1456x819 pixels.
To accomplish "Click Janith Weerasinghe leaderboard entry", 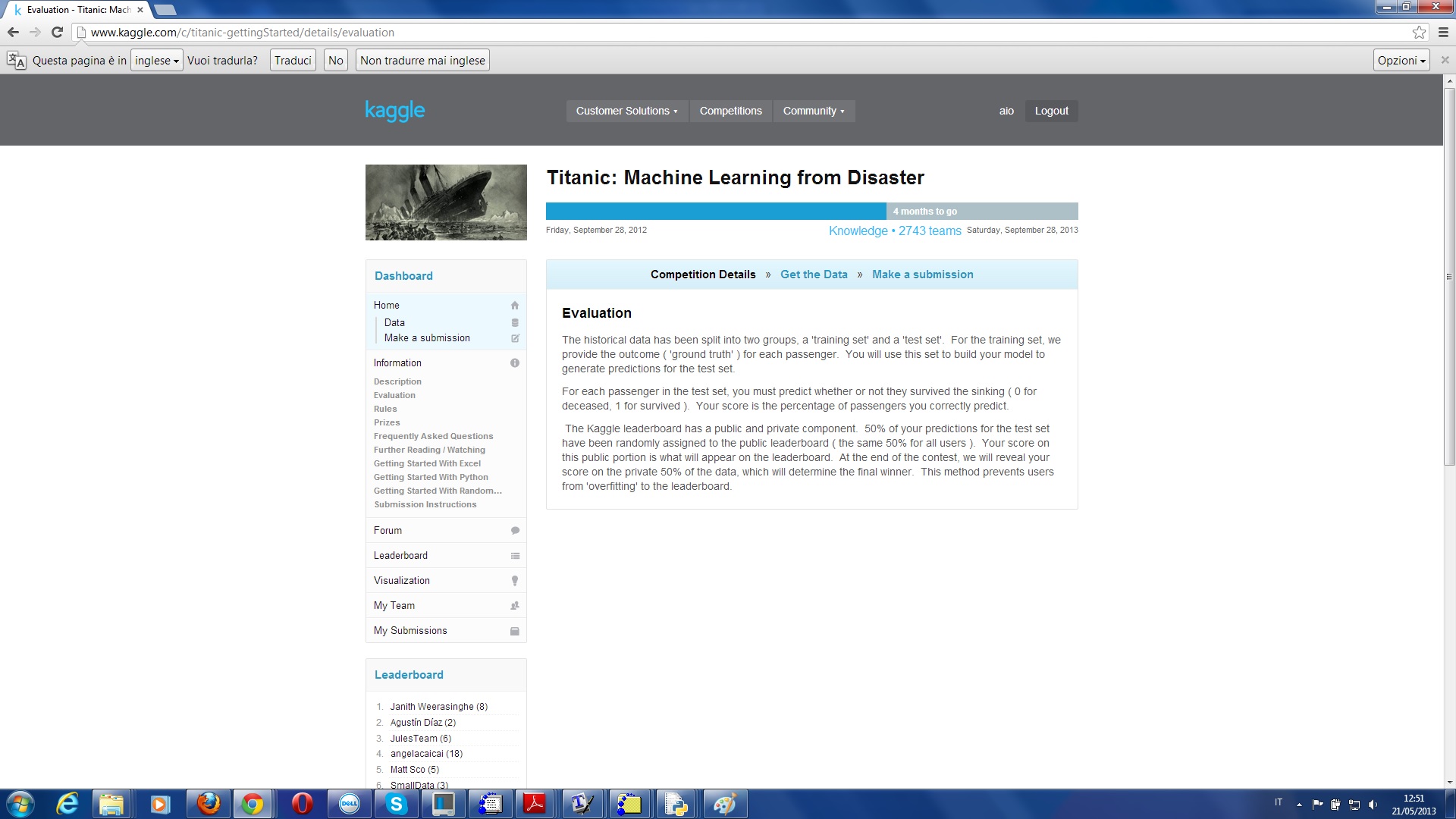I will point(438,707).
